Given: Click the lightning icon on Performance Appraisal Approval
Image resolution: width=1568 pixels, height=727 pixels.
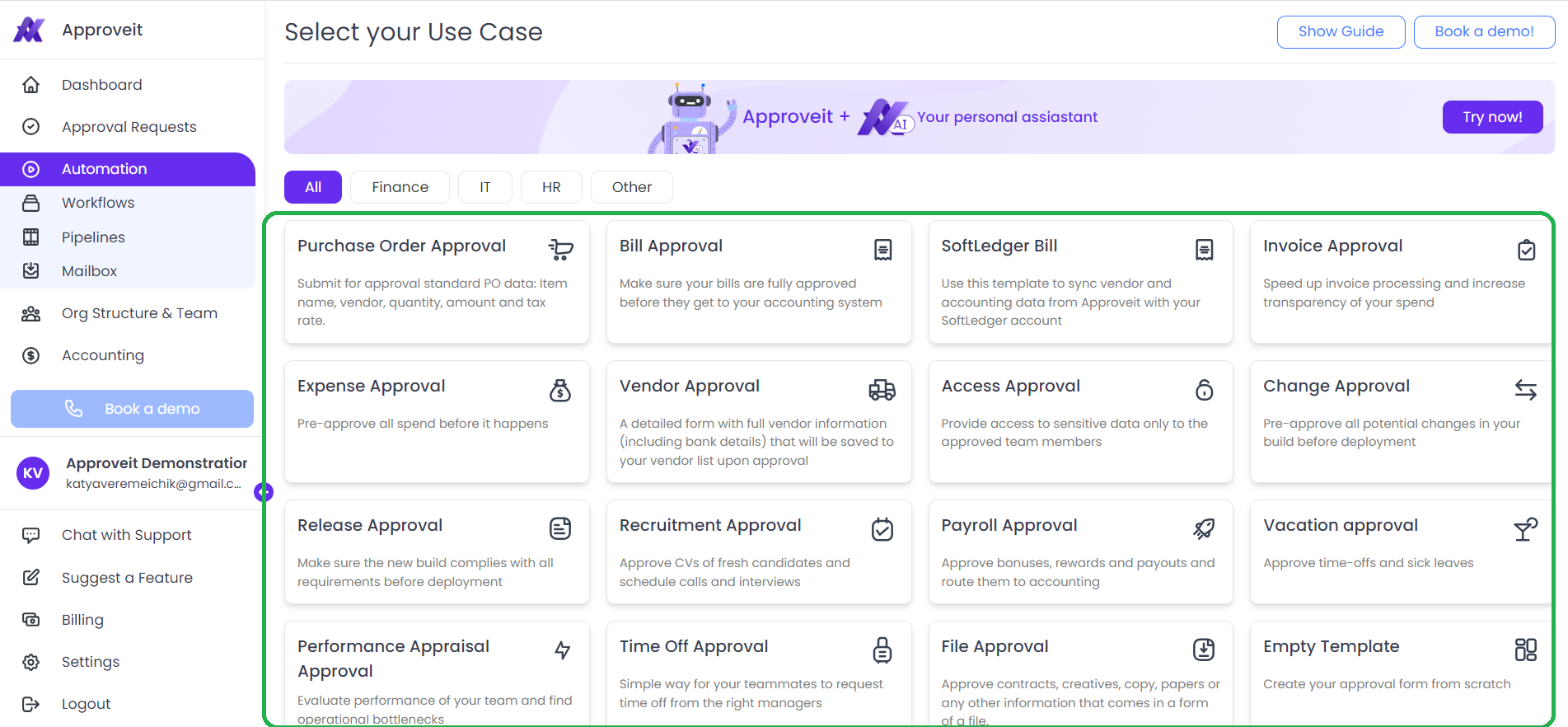Looking at the screenshot, I should [562, 650].
